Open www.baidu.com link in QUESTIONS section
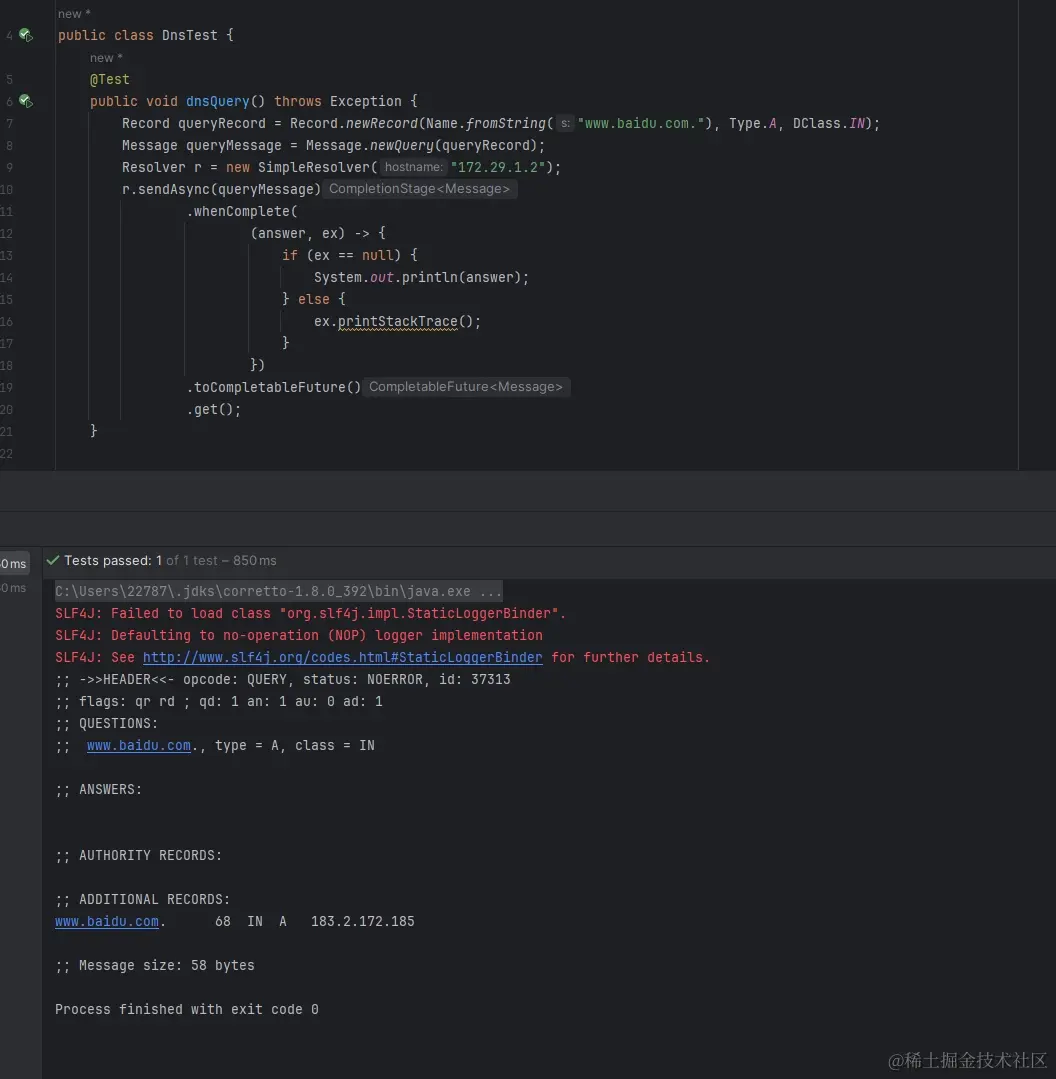The height and width of the screenshot is (1079, 1056). (x=139, y=745)
